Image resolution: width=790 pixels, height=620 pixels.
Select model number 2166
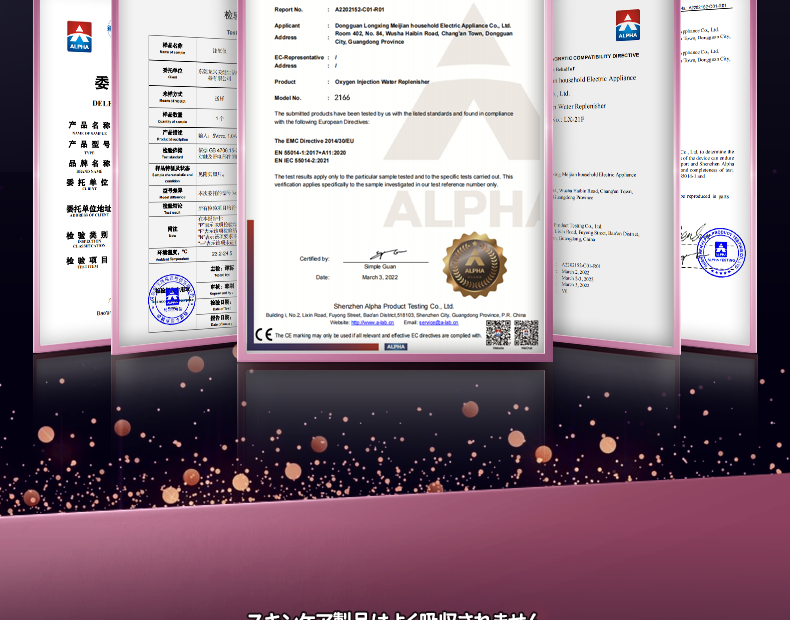[x=342, y=98]
